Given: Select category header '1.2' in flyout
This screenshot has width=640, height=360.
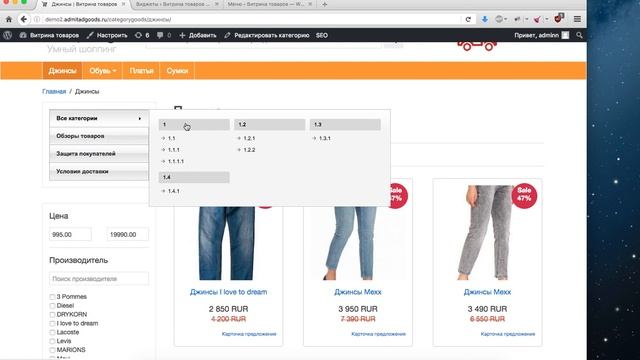Looking at the screenshot, I should (269, 124).
